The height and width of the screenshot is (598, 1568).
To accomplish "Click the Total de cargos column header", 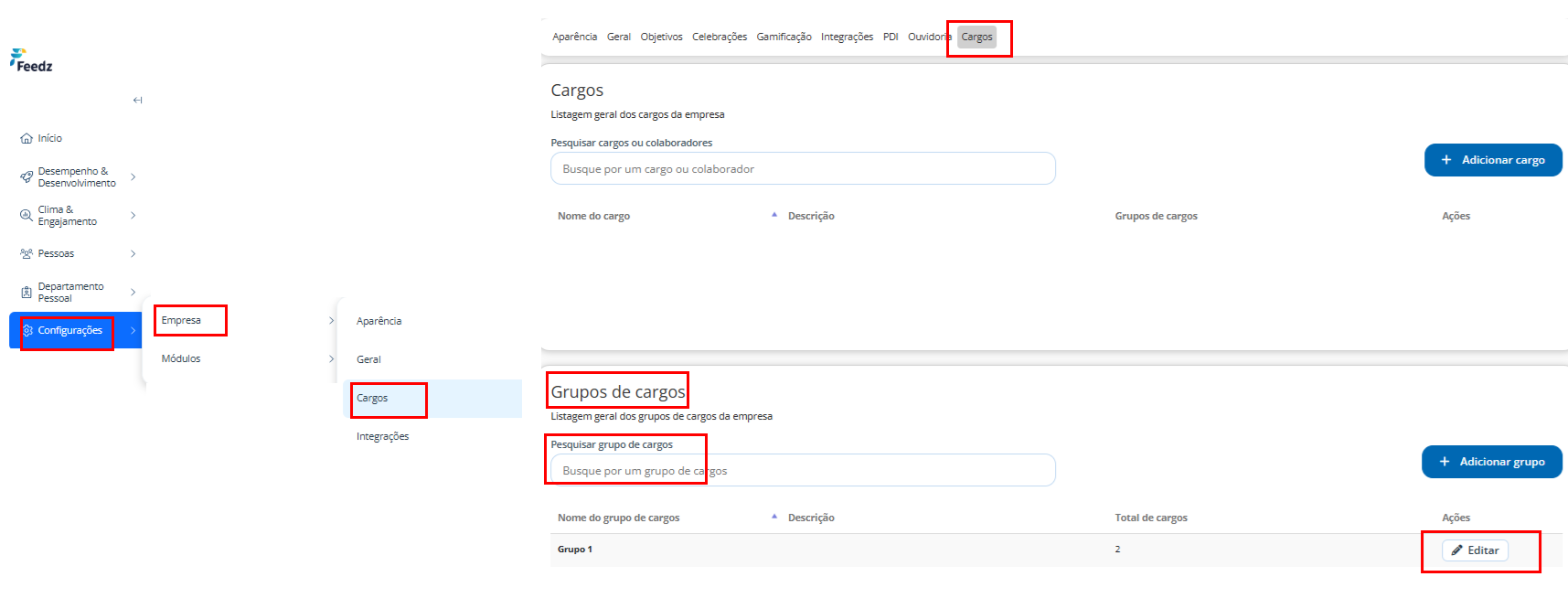I will tap(1151, 518).
